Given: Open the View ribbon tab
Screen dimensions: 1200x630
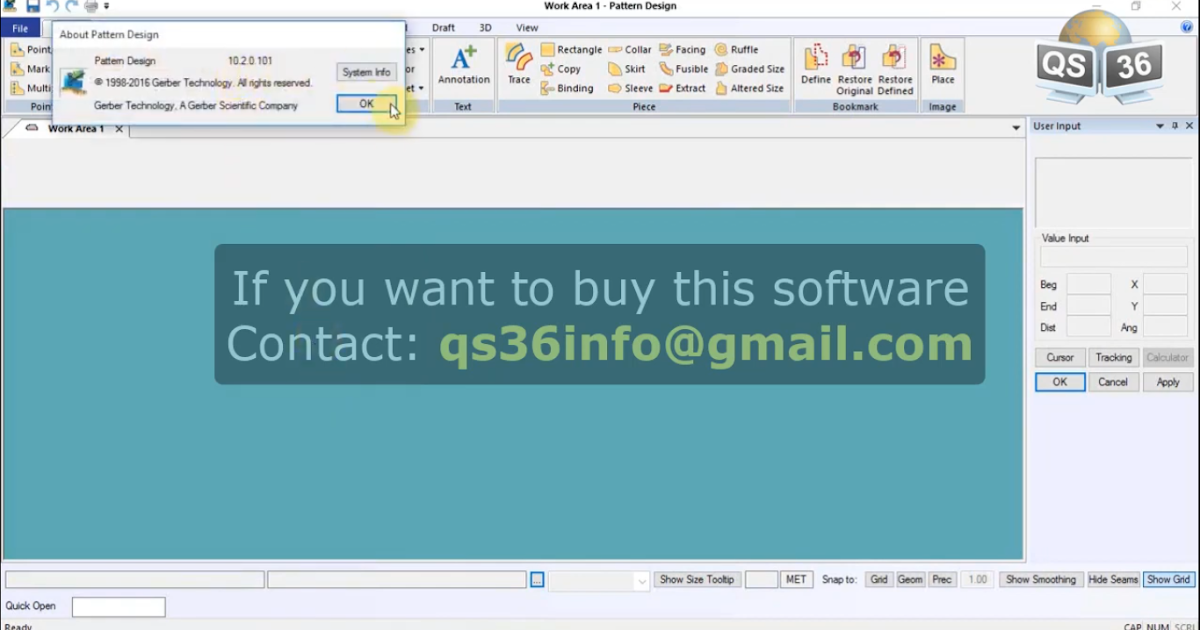Looking at the screenshot, I should coord(527,28).
